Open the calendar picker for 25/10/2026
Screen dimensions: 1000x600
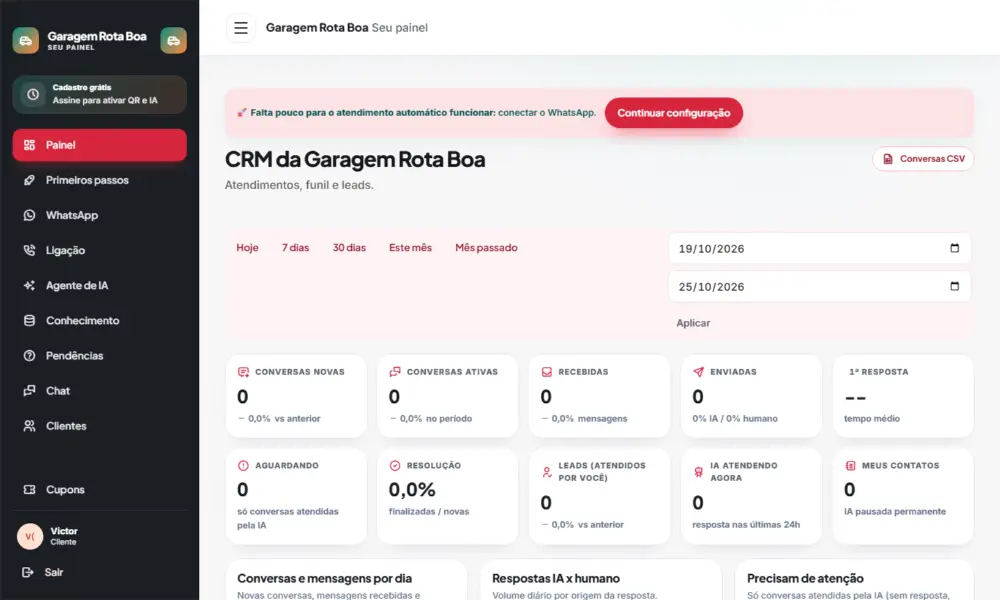tap(954, 286)
